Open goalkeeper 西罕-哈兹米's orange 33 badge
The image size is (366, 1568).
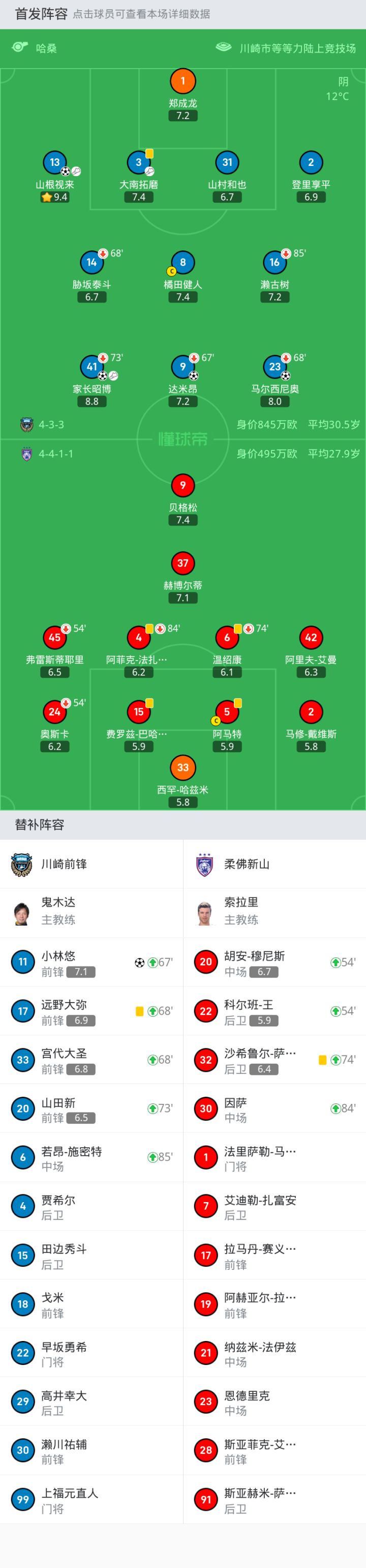pos(183,767)
